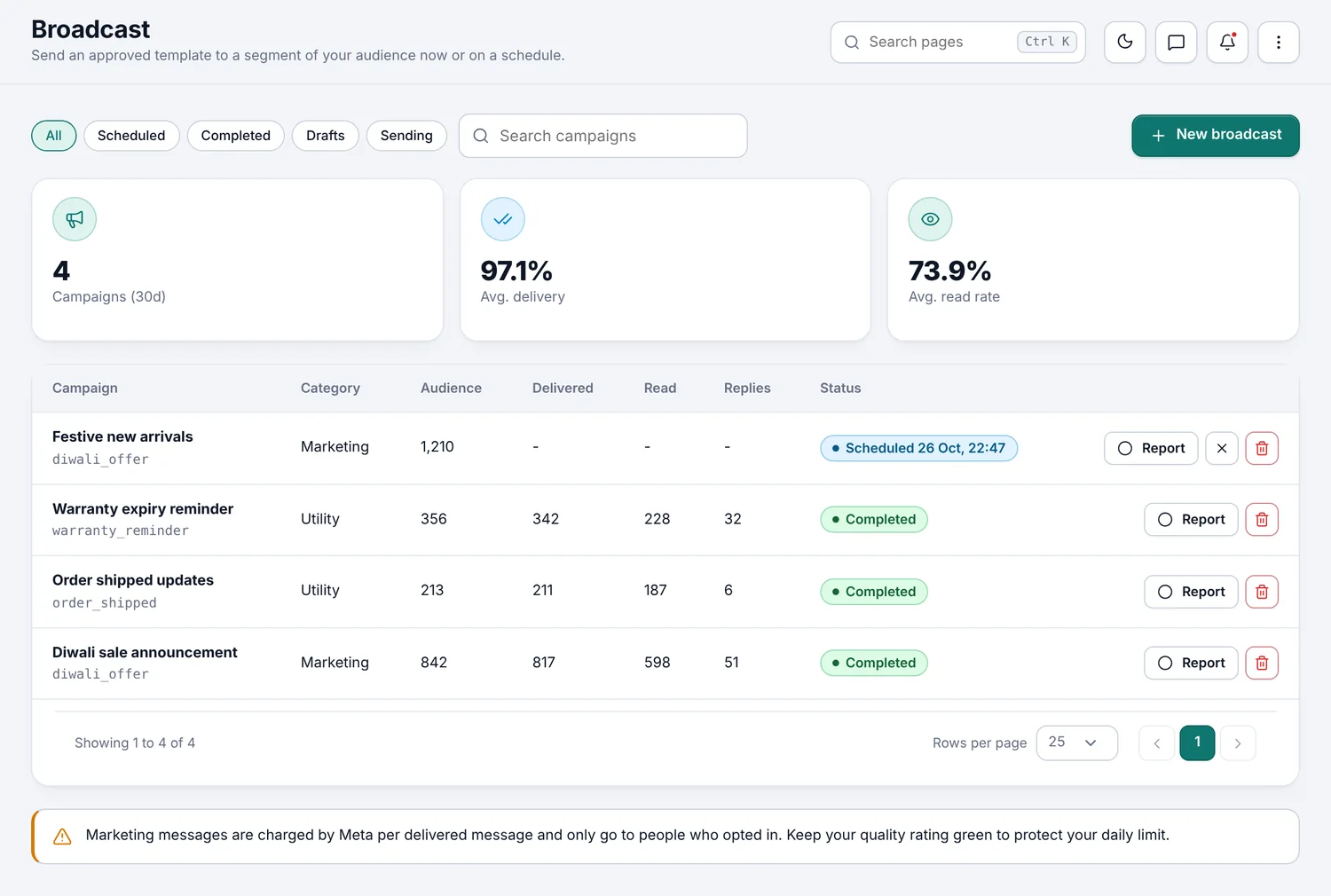Viewport: 1331px width, 896px height.
Task: Select page 1 in pagination
Action: point(1197,743)
